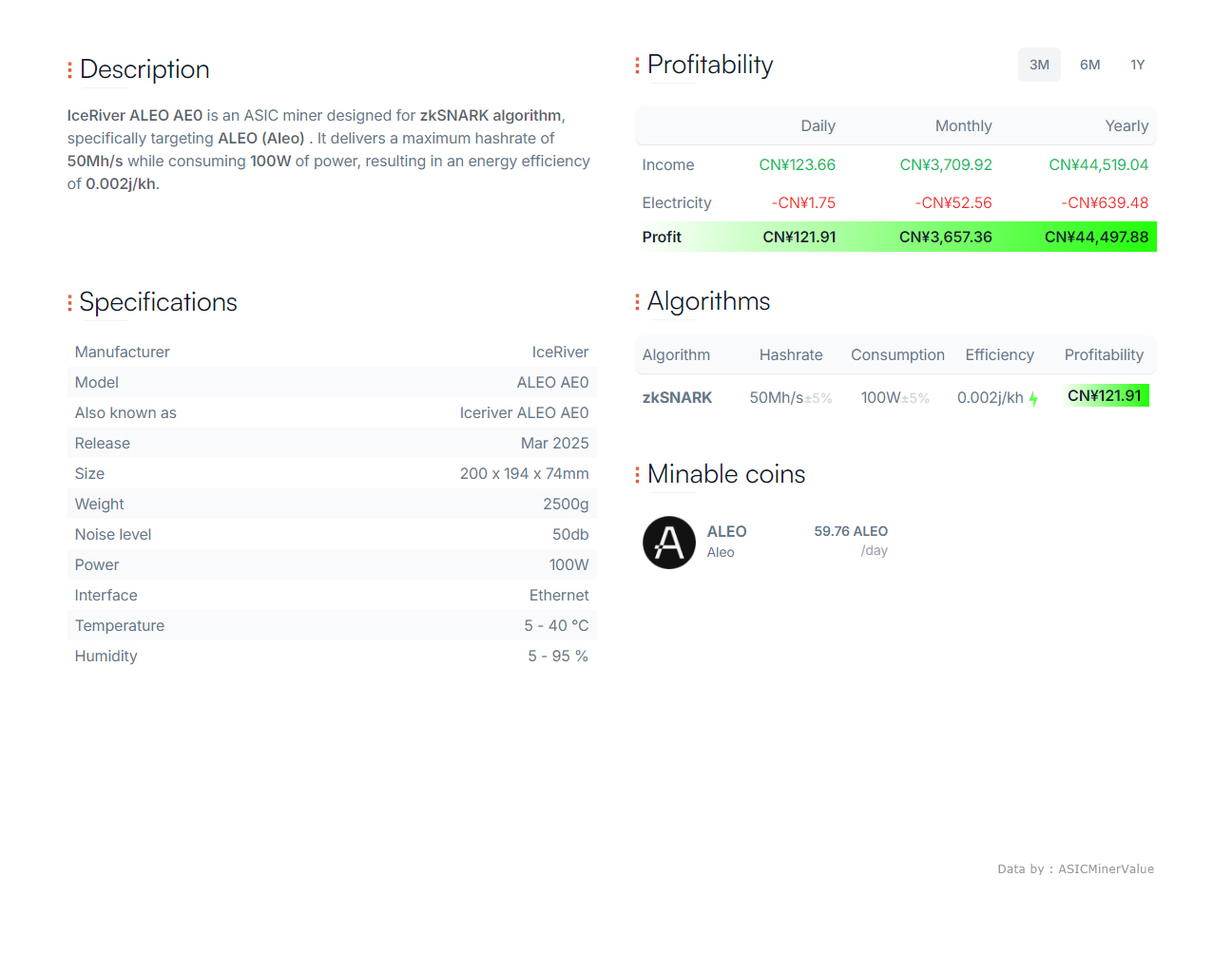Screen dimensions: 1232x953
Task: Select the 59.76 ALEO per day value
Action: click(x=851, y=531)
